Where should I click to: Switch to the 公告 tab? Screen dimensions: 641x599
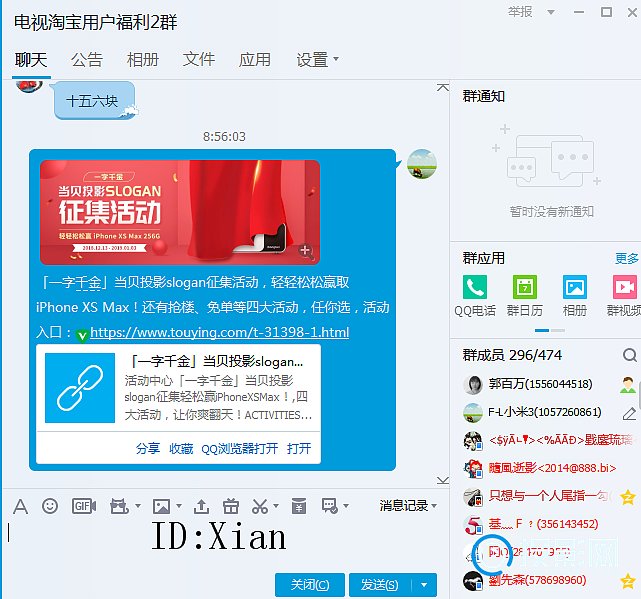click(87, 60)
